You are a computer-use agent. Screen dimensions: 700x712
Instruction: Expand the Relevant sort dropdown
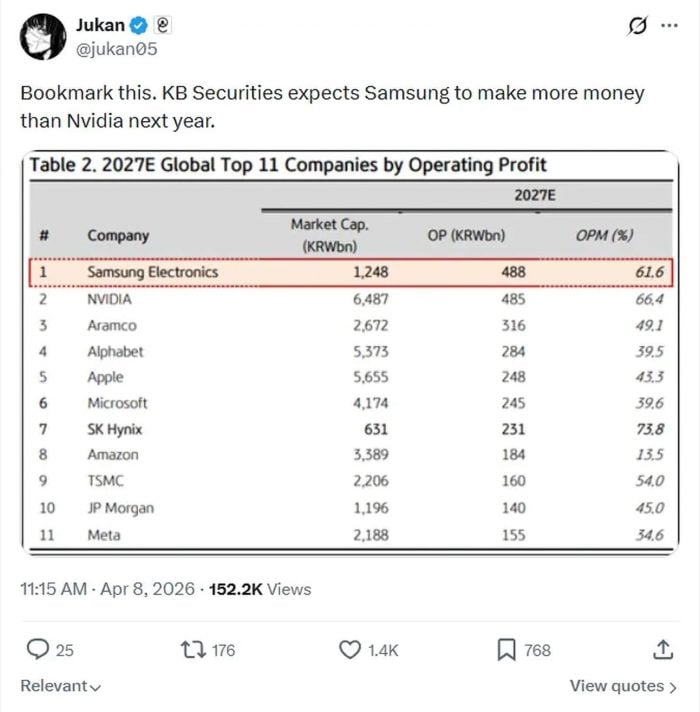(x=61, y=686)
